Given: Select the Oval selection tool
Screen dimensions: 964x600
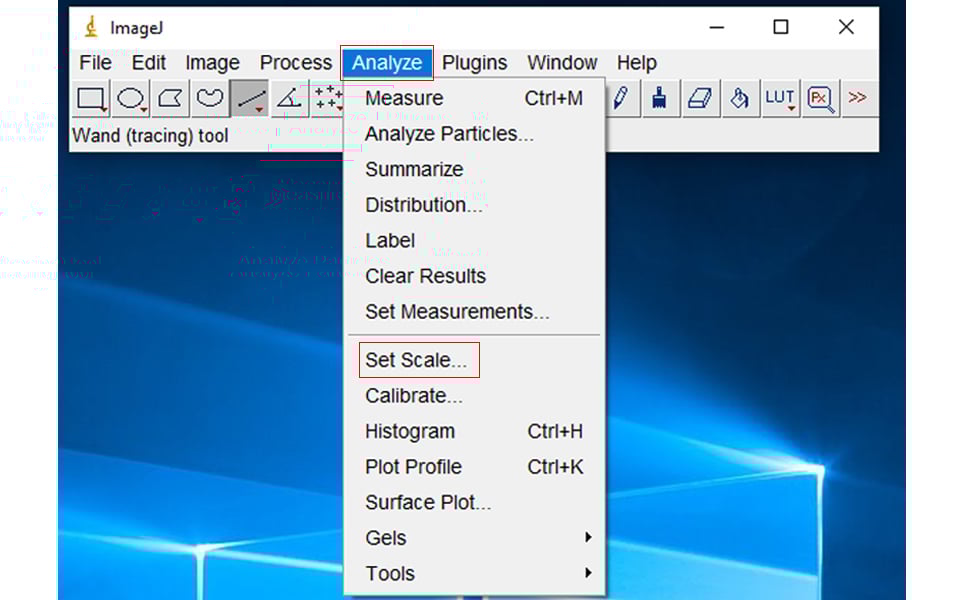Looking at the screenshot, I should (131, 98).
